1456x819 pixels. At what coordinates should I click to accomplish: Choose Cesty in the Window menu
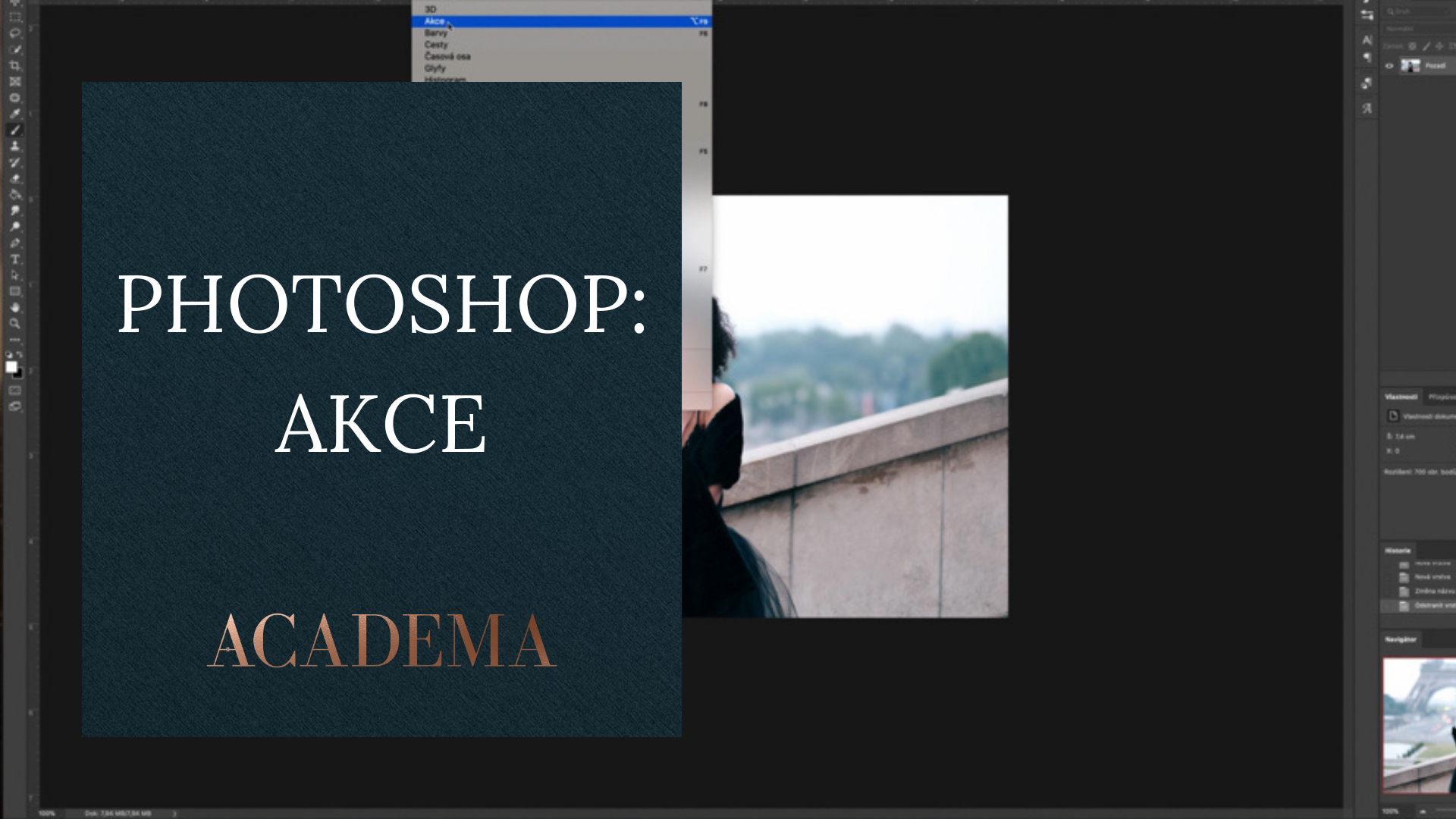(x=561, y=45)
